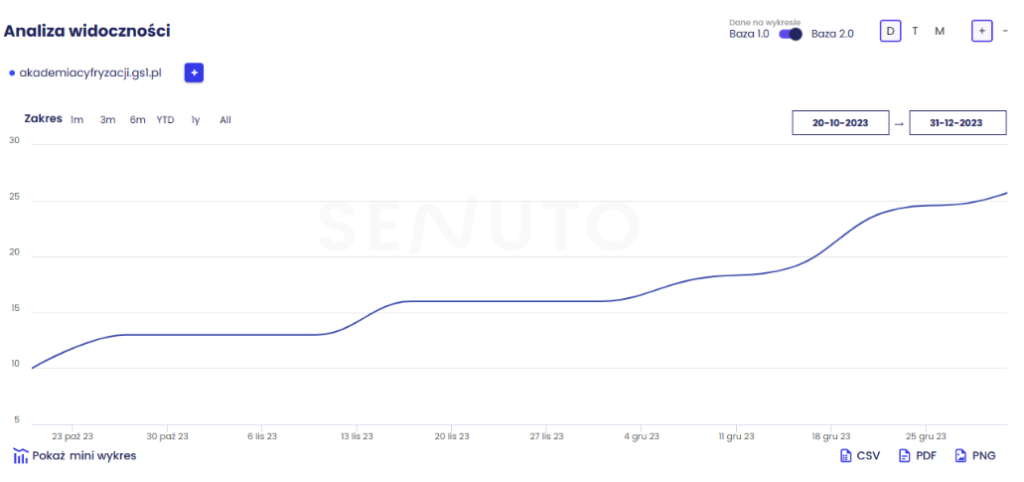Click the CSV file export icon

[846, 456]
